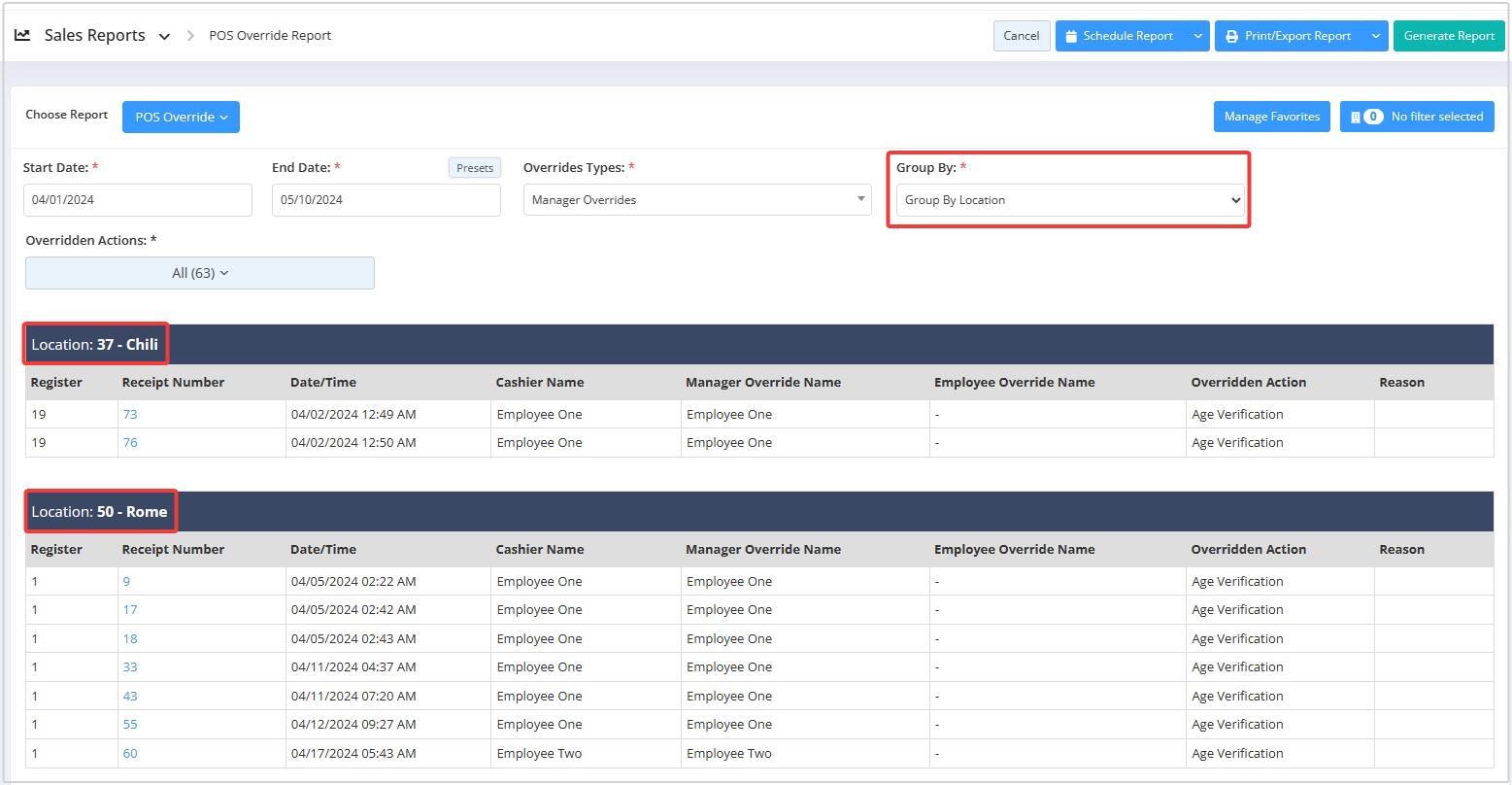The height and width of the screenshot is (785, 1512).
Task: Click the printer icon on Print/Export Report
Action: click(x=1231, y=36)
